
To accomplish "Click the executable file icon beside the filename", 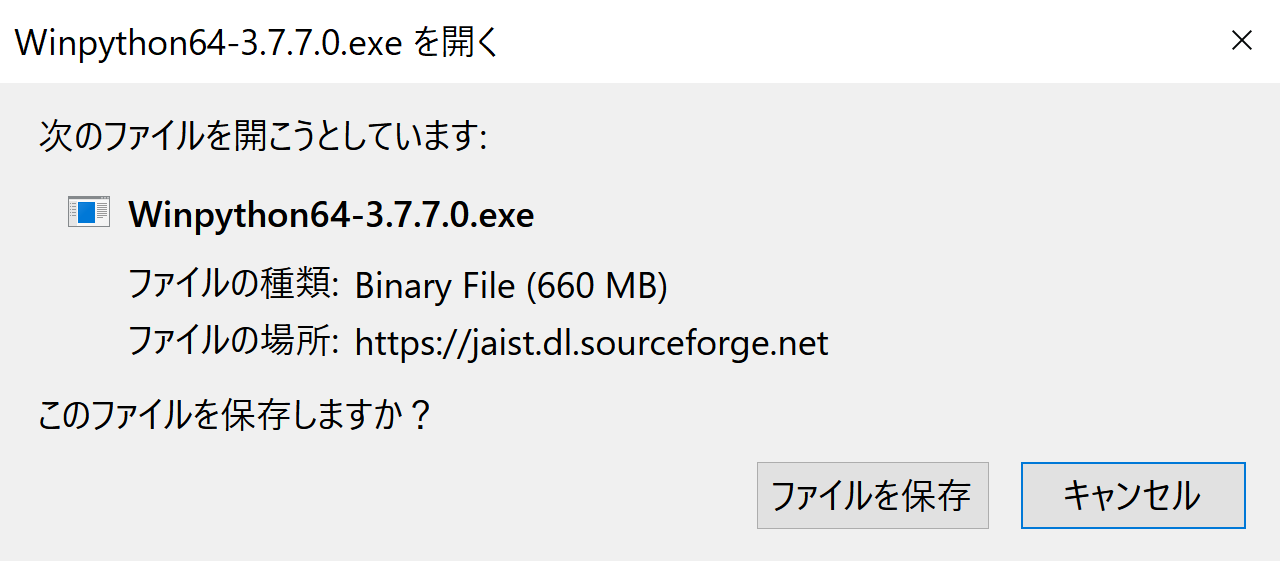I will [x=89, y=212].
